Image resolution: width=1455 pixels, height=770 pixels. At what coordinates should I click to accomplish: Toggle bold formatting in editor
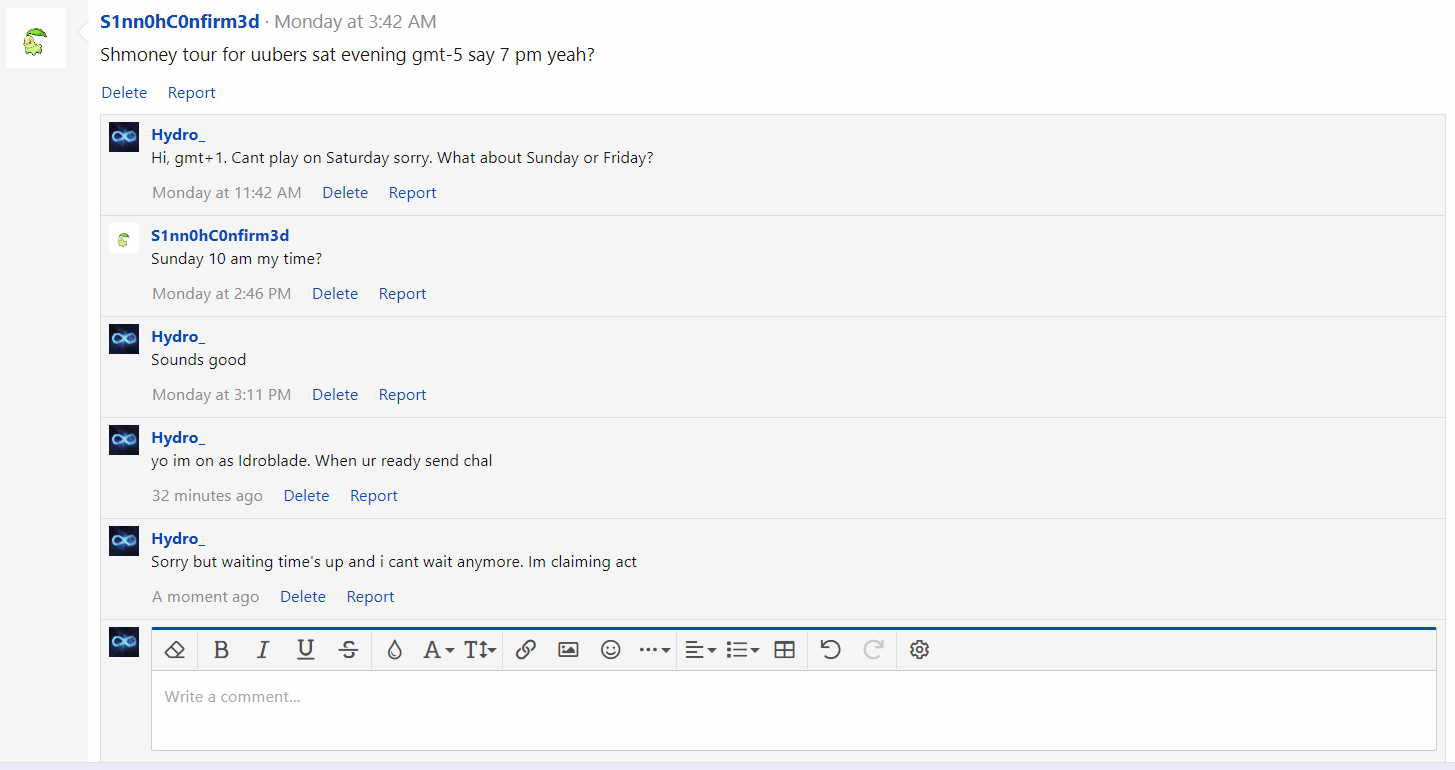222,650
